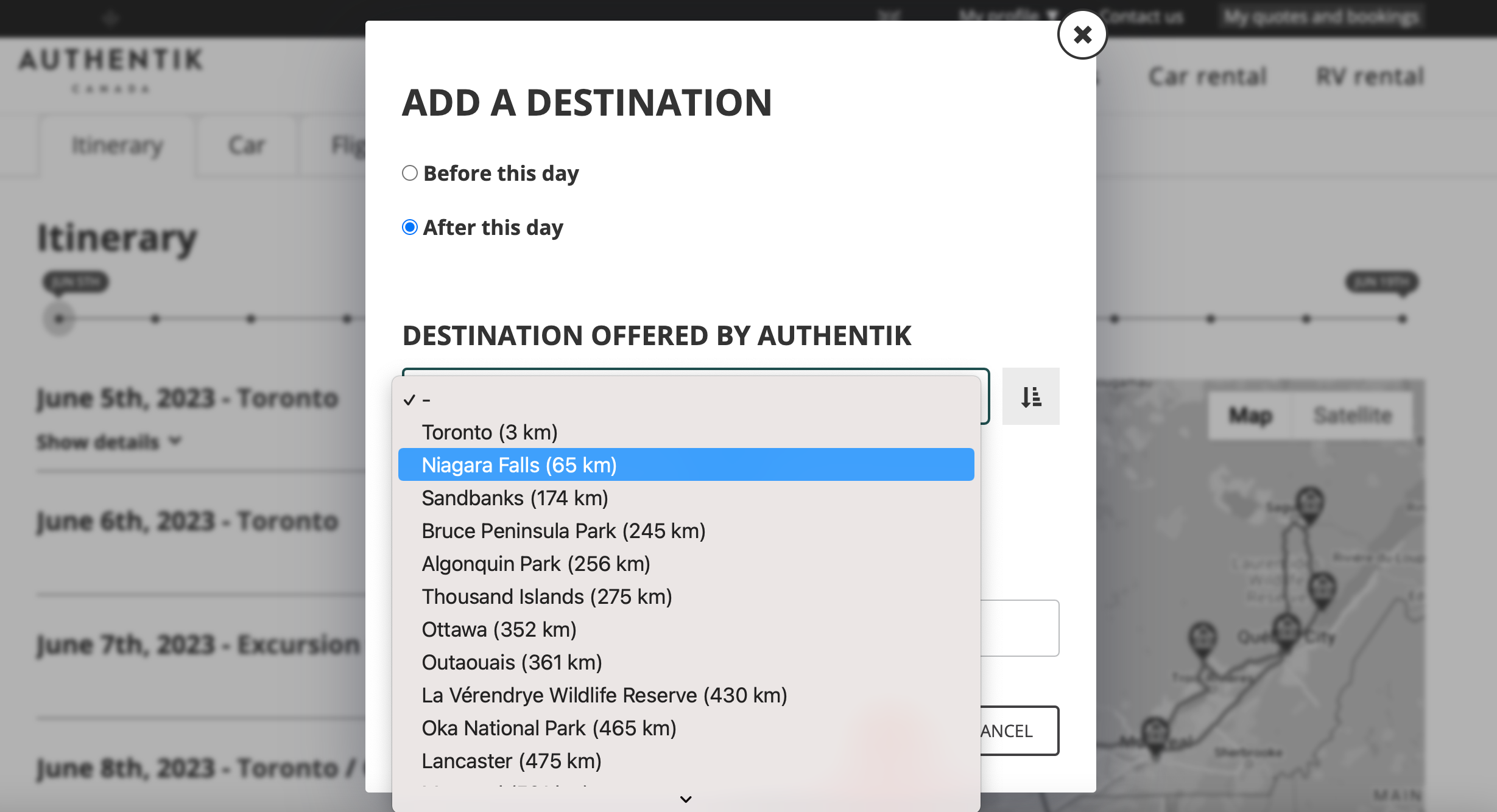Image resolution: width=1497 pixels, height=812 pixels.
Task: Choose Outaouais (361 km) destination
Action: (x=686, y=662)
